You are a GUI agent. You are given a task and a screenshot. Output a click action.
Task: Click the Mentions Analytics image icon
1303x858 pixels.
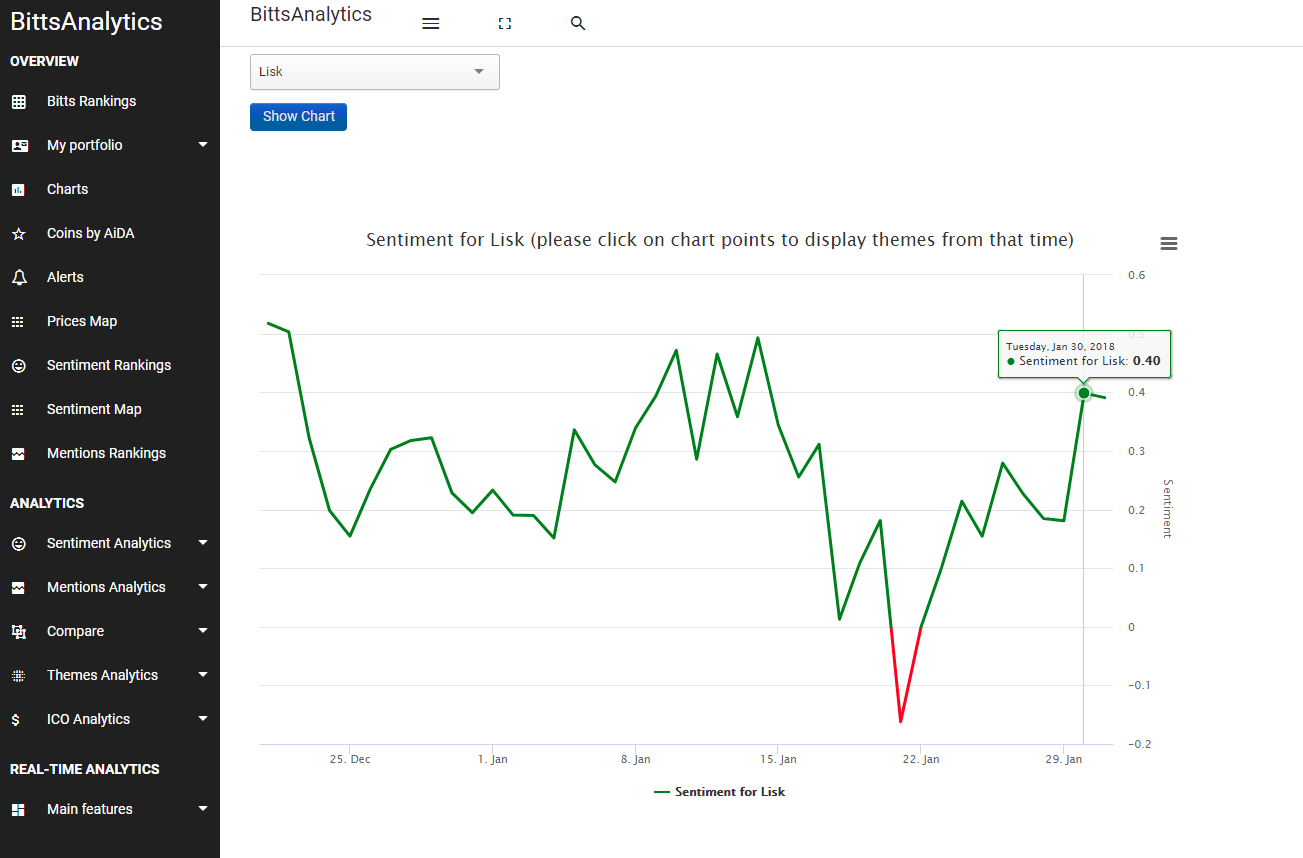coord(18,588)
